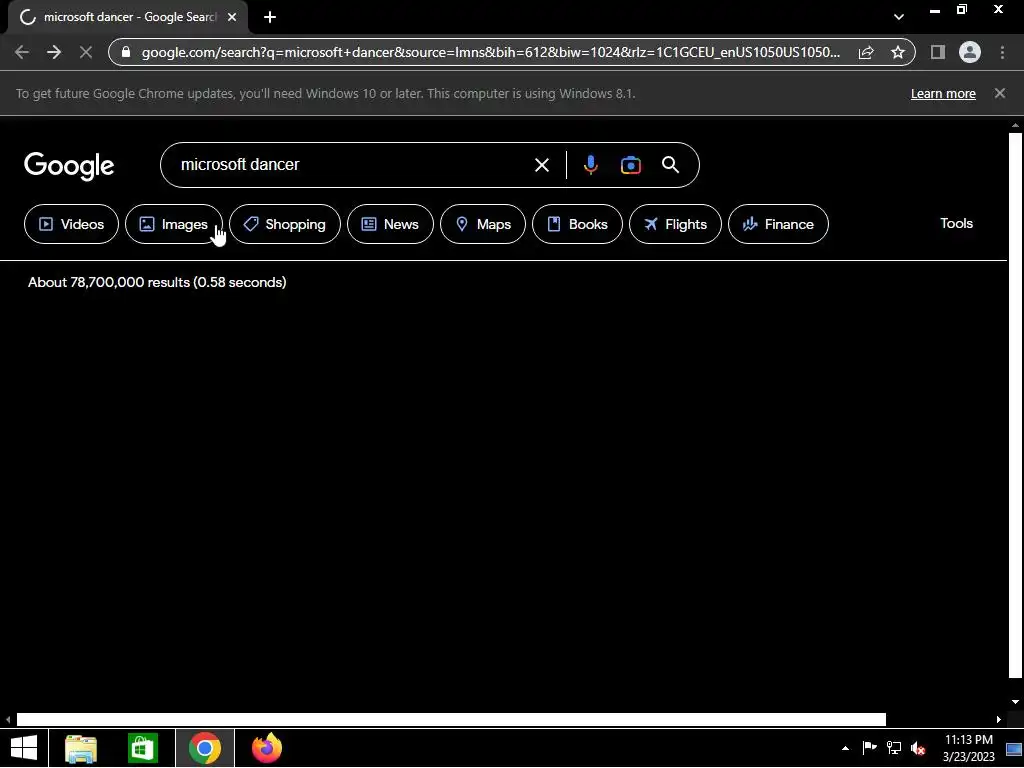Open the search Tools options
This screenshot has height=768, width=1024.
tap(956, 223)
